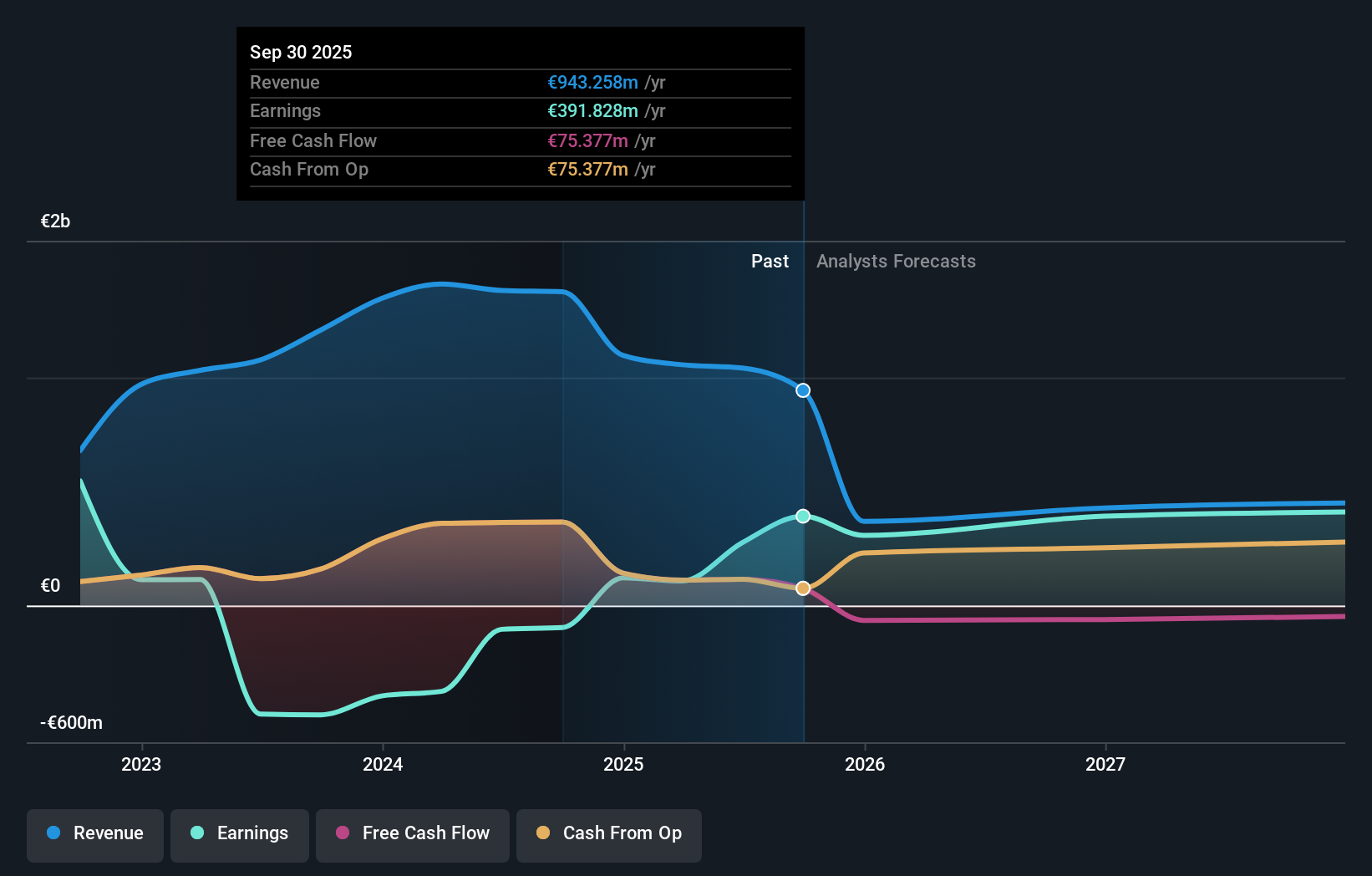Switch to the Analysts Forecasts section

click(x=896, y=261)
